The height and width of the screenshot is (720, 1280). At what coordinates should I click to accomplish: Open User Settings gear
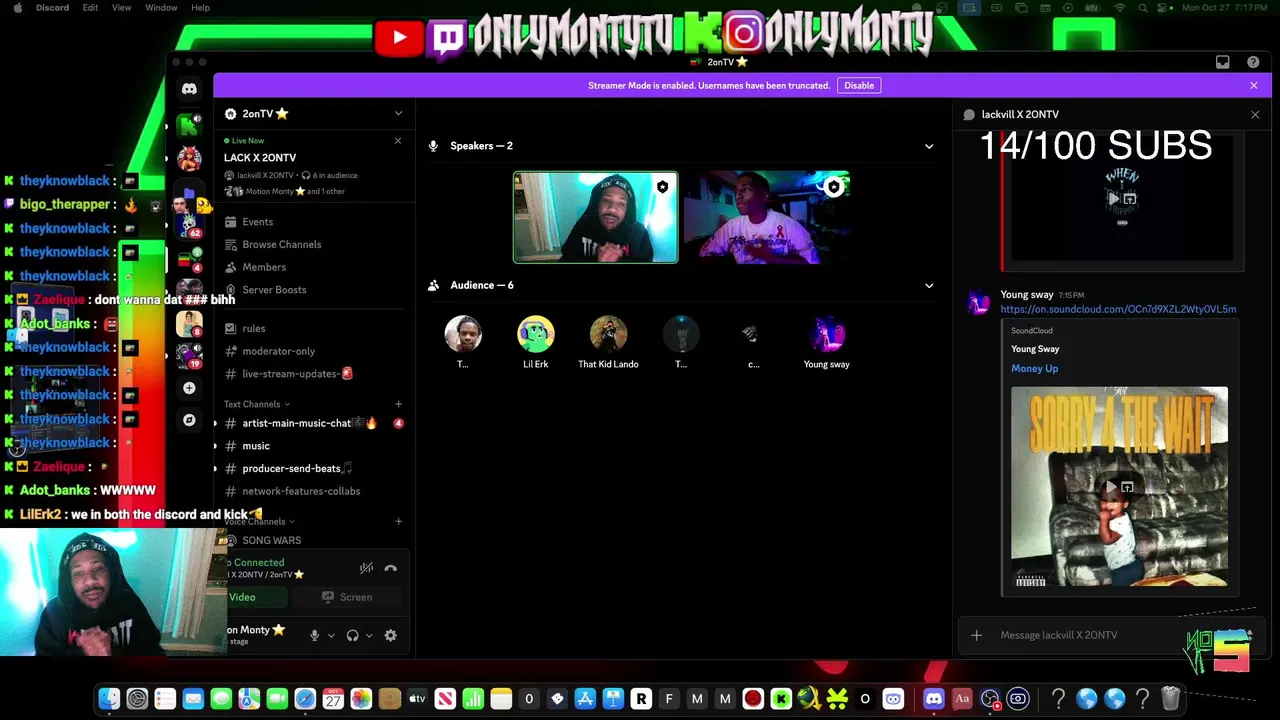(391, 635)
